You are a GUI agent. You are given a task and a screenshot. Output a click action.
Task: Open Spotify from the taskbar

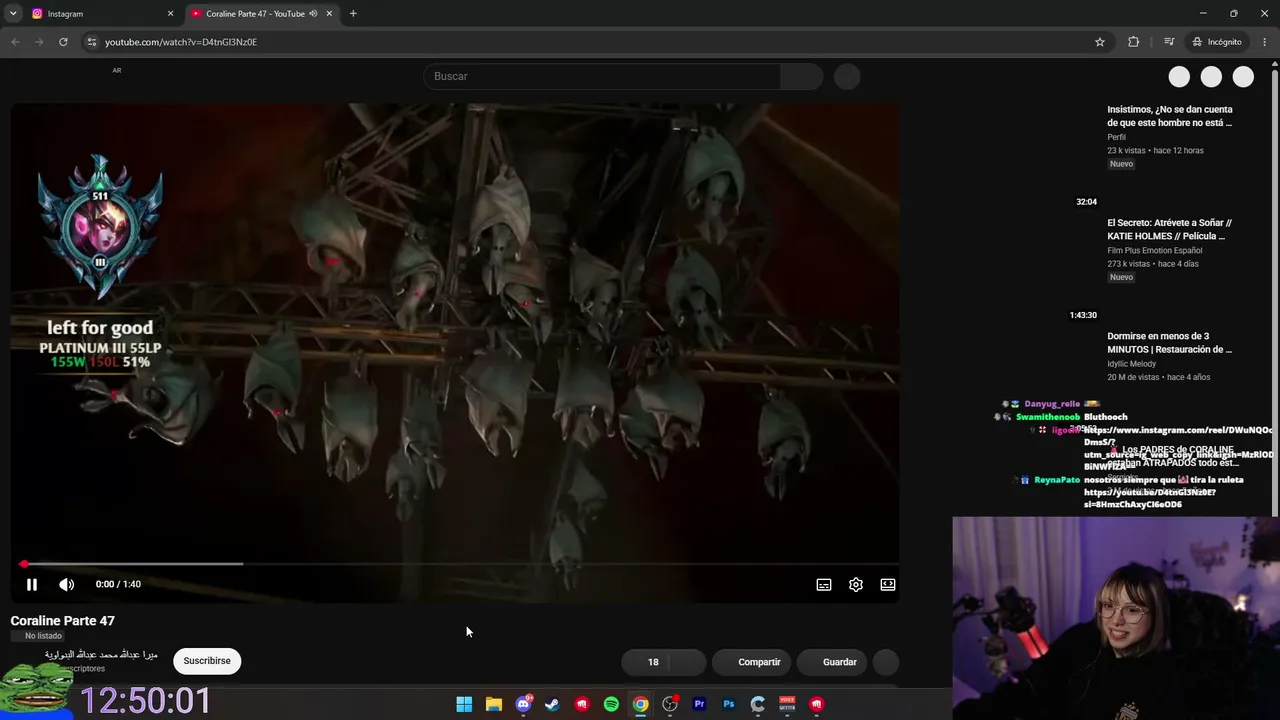[x=611, y=704]
